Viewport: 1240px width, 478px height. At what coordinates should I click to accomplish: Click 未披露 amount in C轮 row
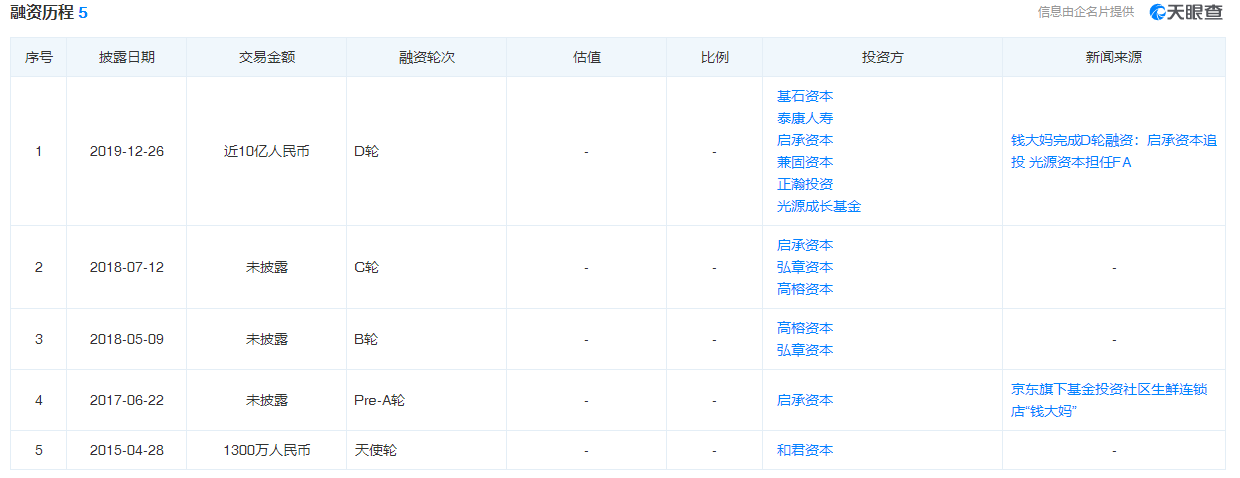click(x=267, y=267)
